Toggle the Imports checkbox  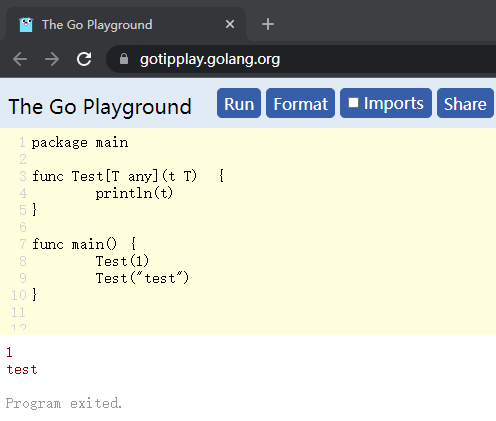point(353,103)
